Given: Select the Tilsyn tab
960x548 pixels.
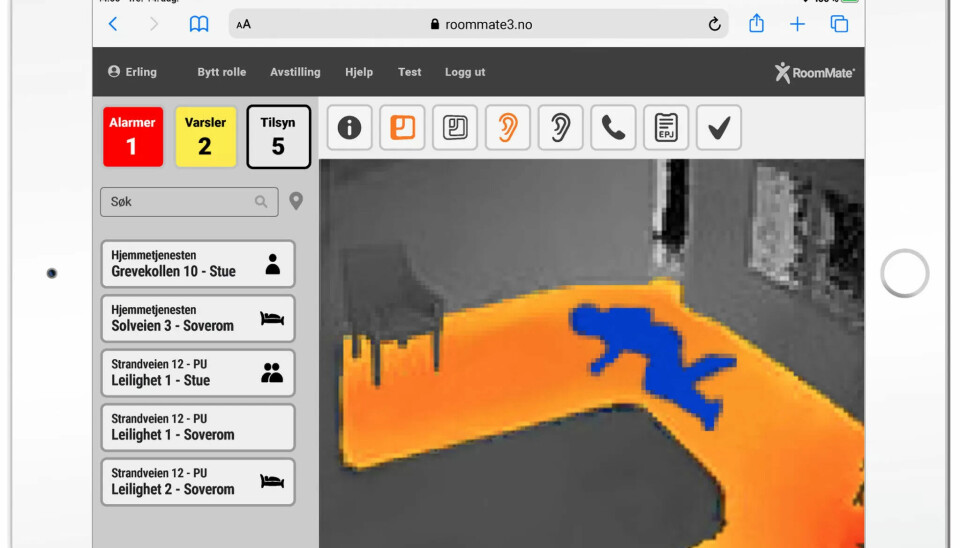Looking at the screenshot, I should (278, 137).
